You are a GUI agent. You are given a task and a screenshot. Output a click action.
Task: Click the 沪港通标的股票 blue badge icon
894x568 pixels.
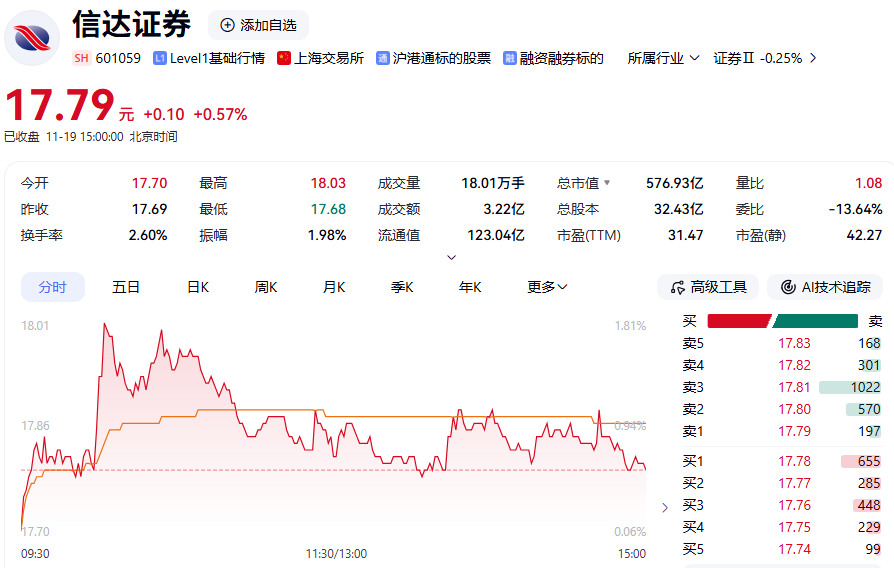383,58
